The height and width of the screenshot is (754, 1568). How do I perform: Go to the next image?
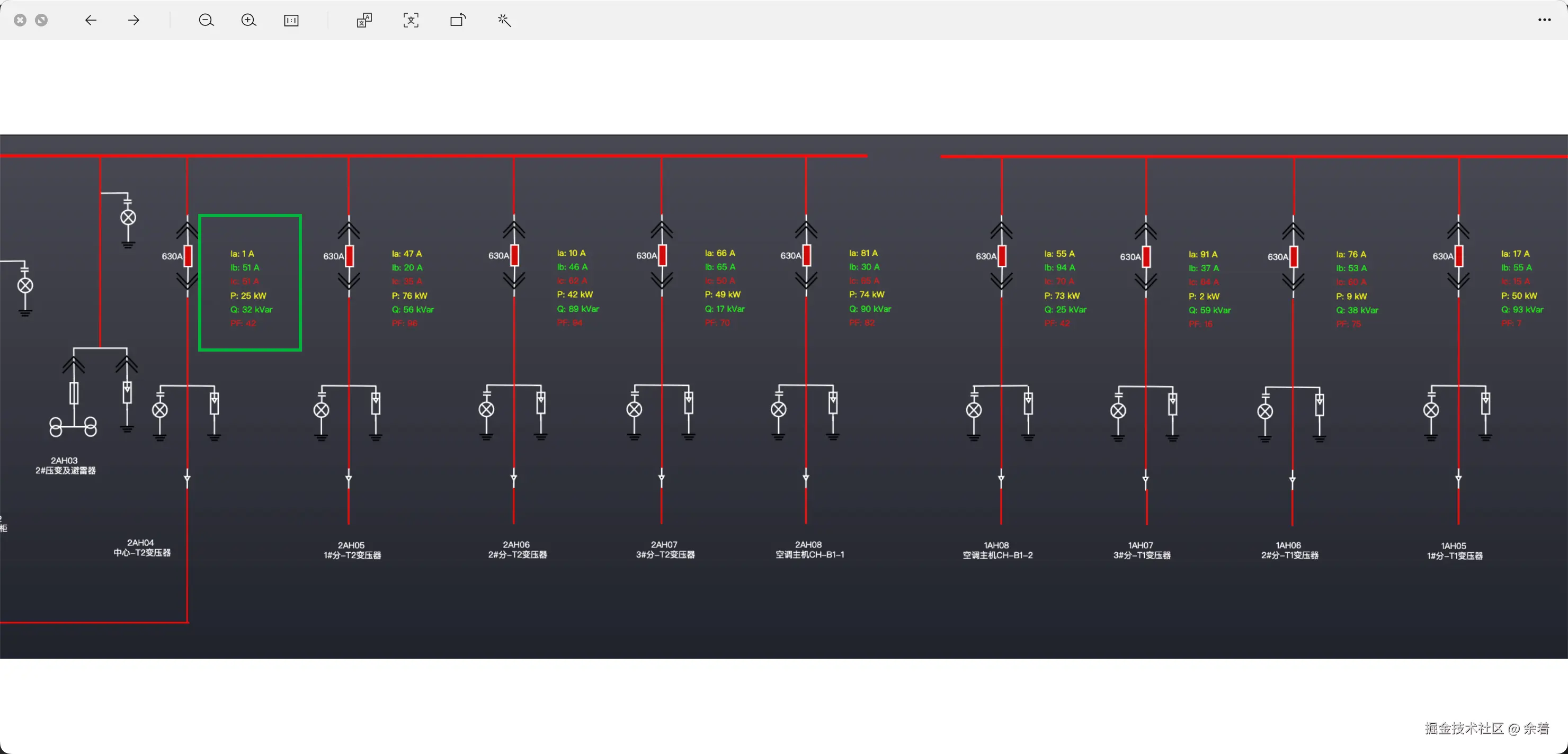134,20
